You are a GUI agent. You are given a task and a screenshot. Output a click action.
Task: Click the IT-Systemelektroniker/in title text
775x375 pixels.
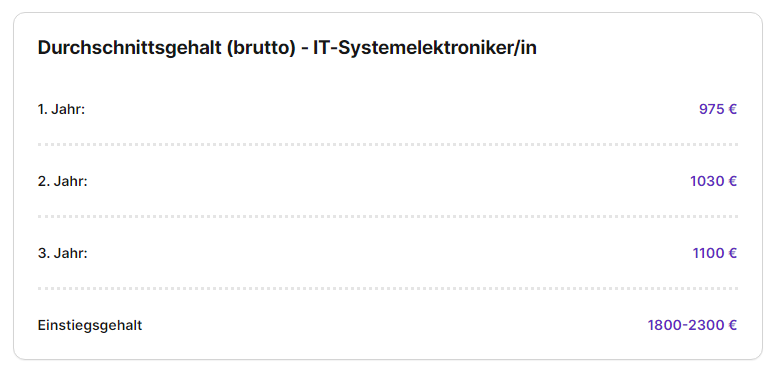(x=425, y=48)
